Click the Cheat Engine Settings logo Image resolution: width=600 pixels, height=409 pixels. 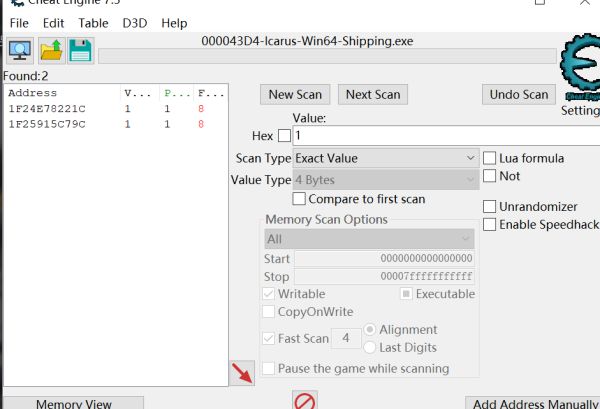[579, 68]
